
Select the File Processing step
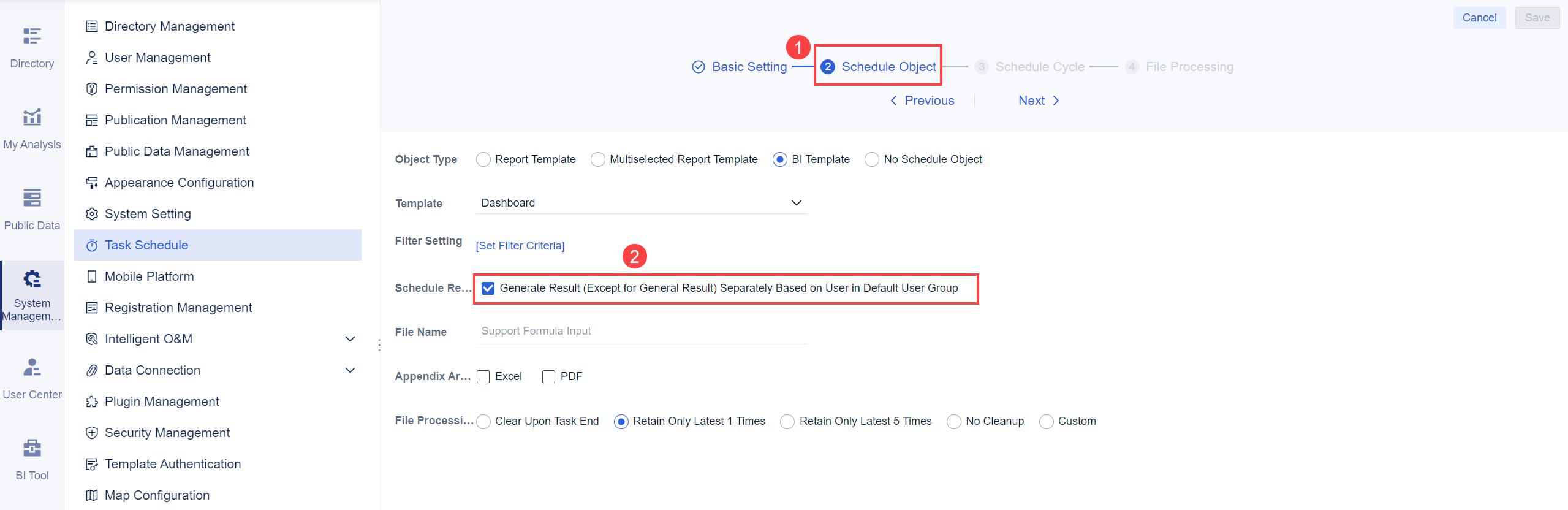click(x=1180, y=67)
